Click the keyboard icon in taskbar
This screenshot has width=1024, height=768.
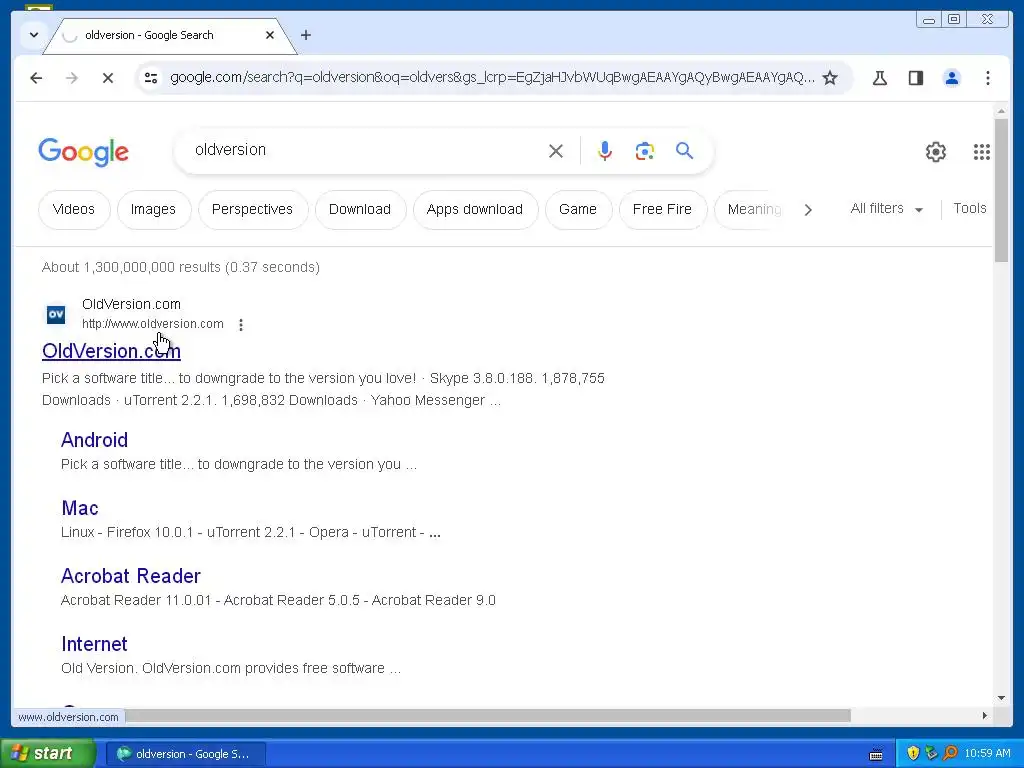pos(876,755)
